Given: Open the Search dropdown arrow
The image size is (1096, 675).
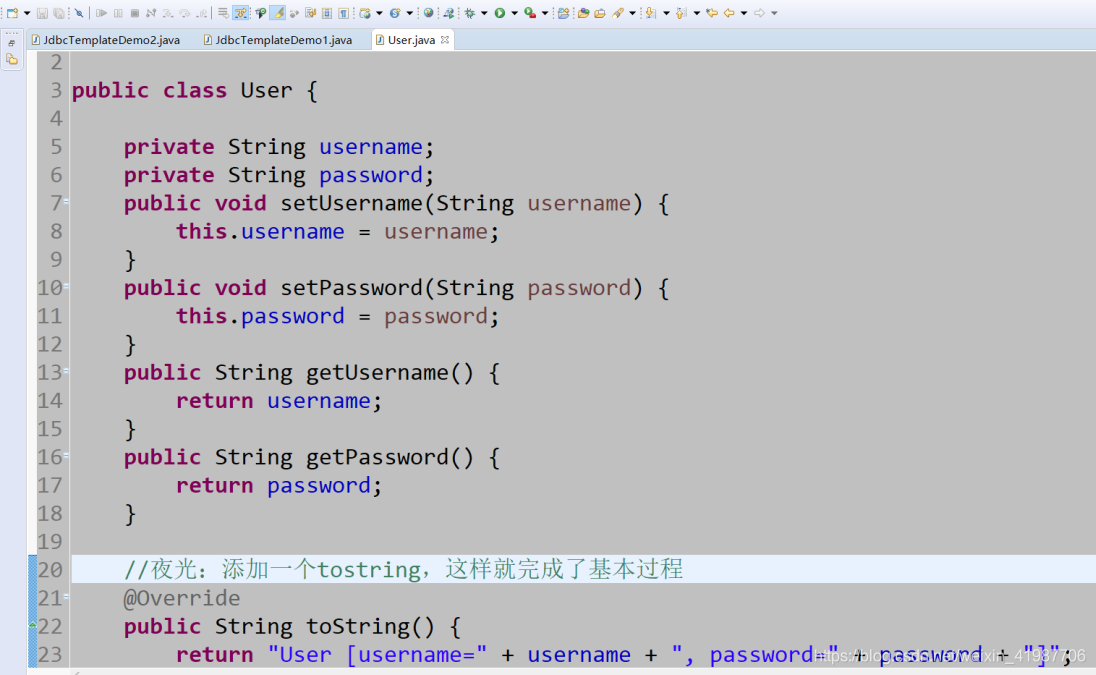Looking at the screenshot, I should pyautogui.click(x=633, y=13).
